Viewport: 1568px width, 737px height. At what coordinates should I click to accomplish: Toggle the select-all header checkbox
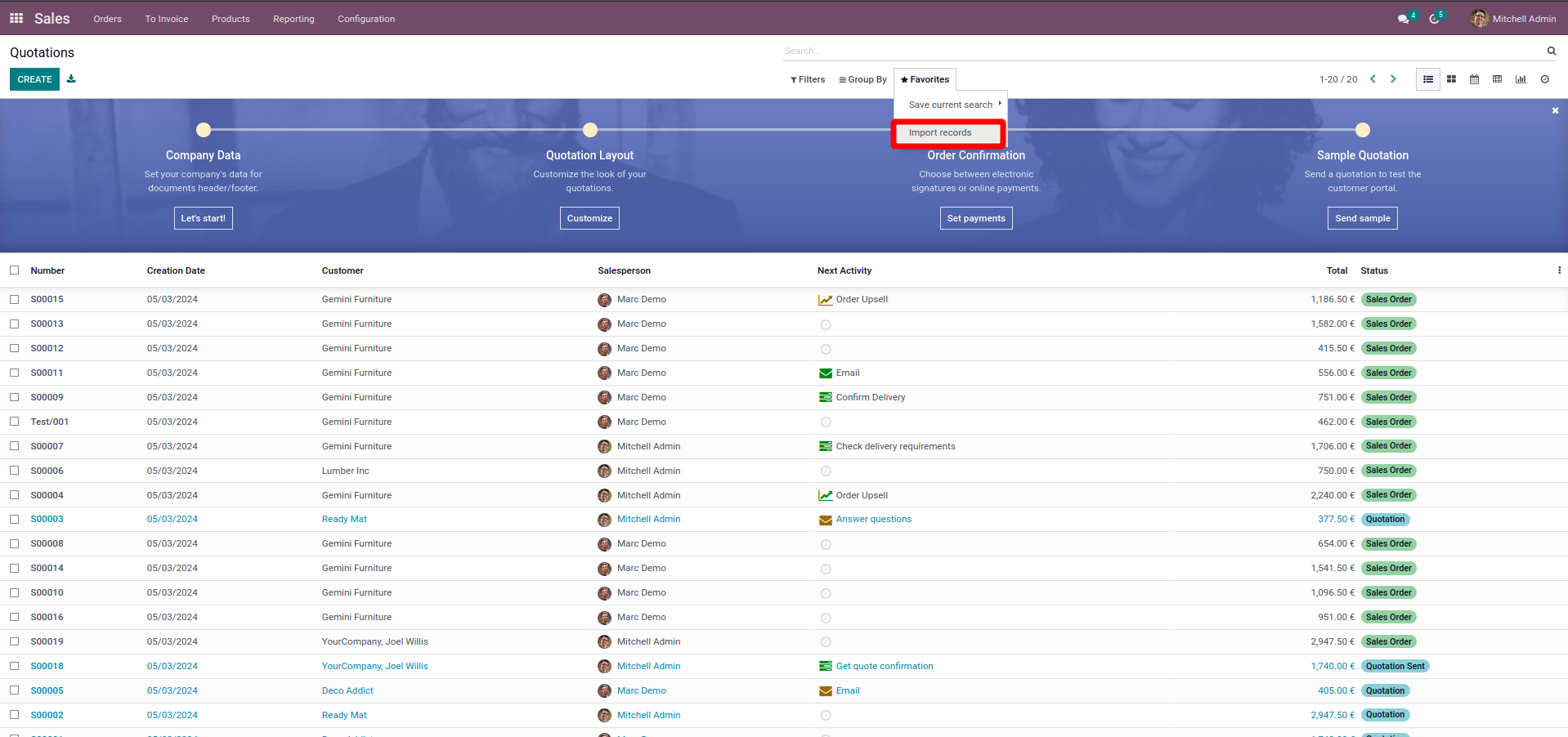14,270
